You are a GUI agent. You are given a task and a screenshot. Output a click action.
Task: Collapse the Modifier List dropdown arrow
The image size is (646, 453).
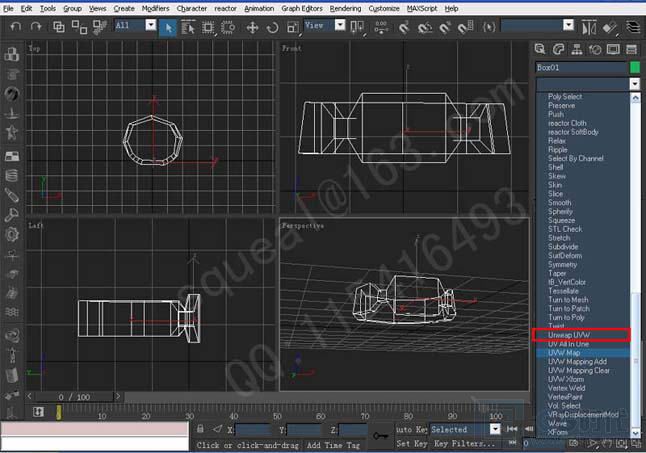pyautogui.click(x=634, y=84)
